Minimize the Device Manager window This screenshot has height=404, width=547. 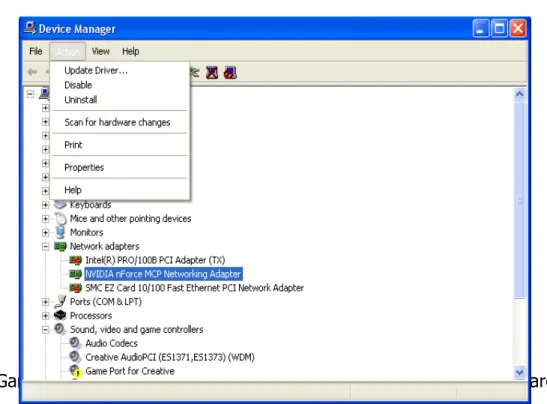pyautogui.click(x=481, y=28)
